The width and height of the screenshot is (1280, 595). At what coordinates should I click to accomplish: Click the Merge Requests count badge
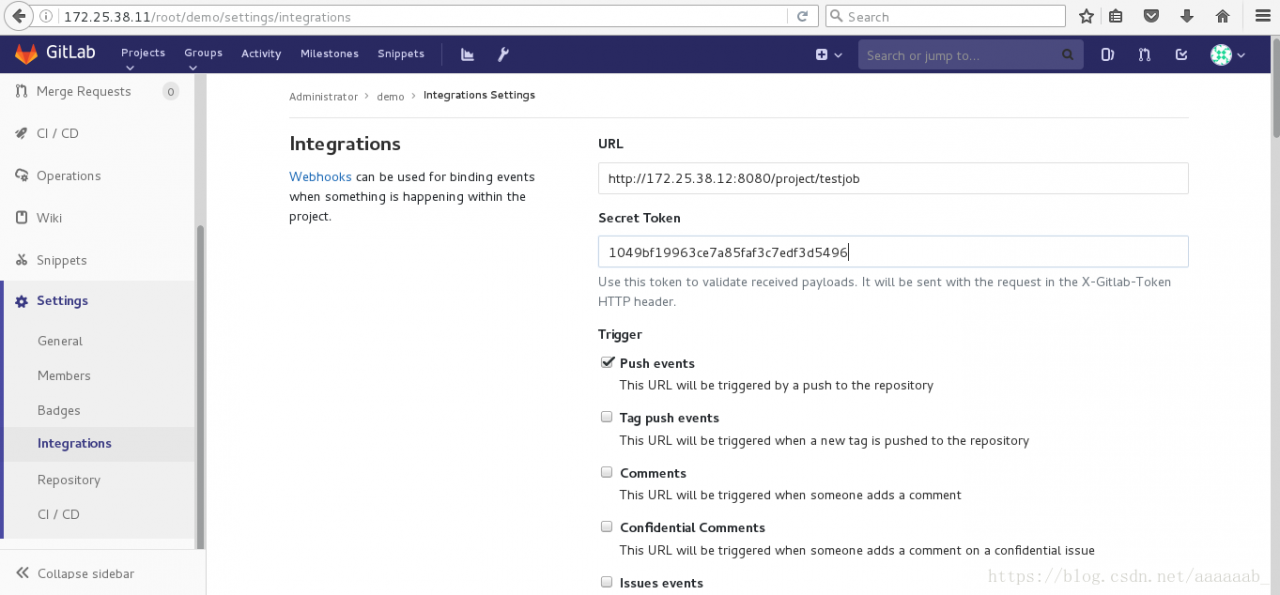[170, 92]
